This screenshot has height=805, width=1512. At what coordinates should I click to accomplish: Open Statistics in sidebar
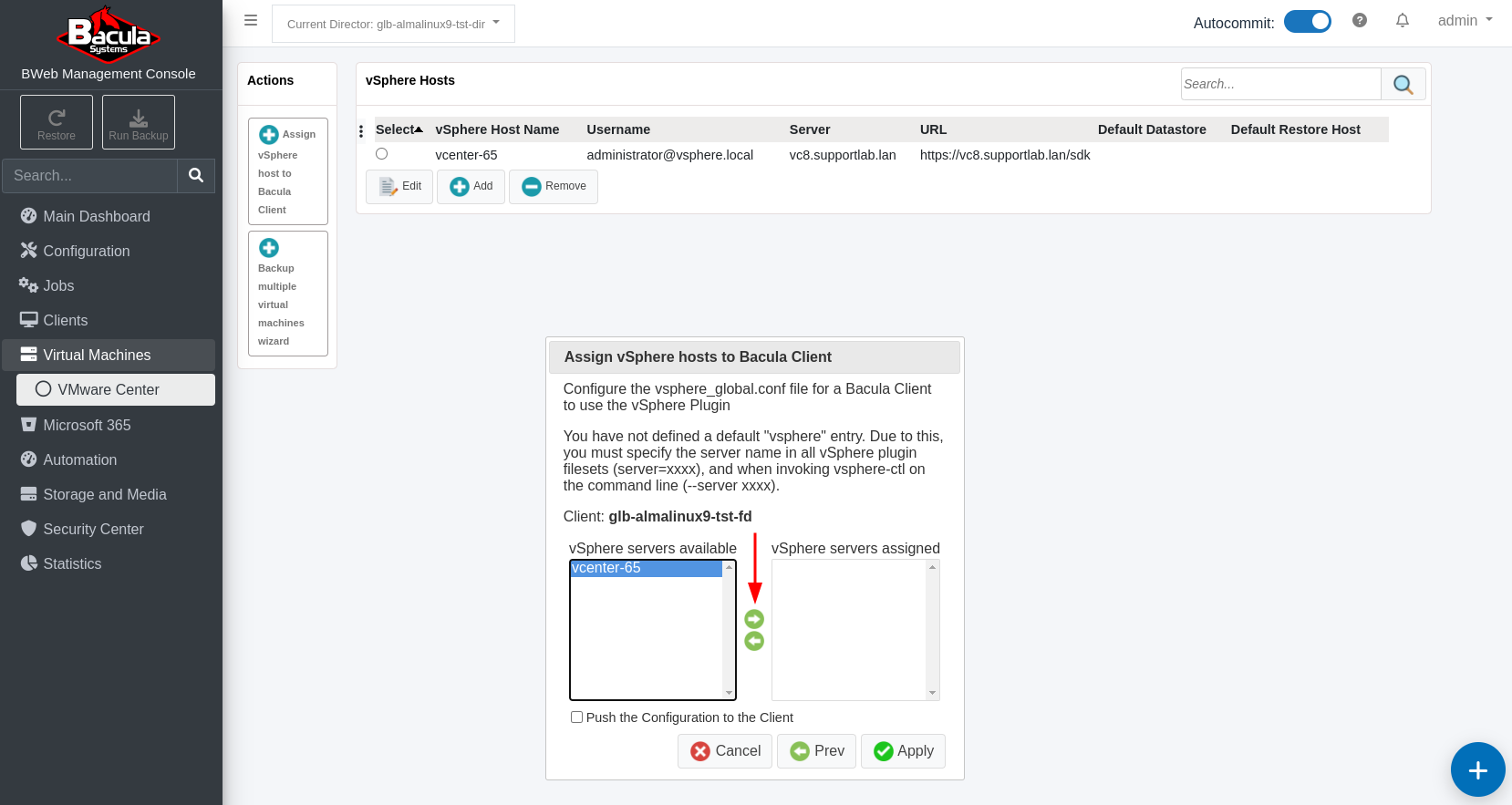109,563
